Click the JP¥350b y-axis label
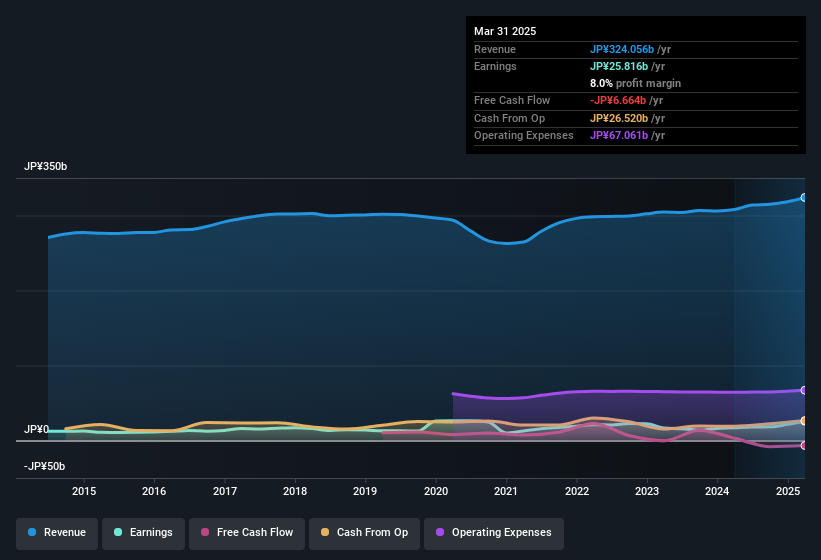Image resolution: width=821 pixels, height=560 pixels. [46, 166]
